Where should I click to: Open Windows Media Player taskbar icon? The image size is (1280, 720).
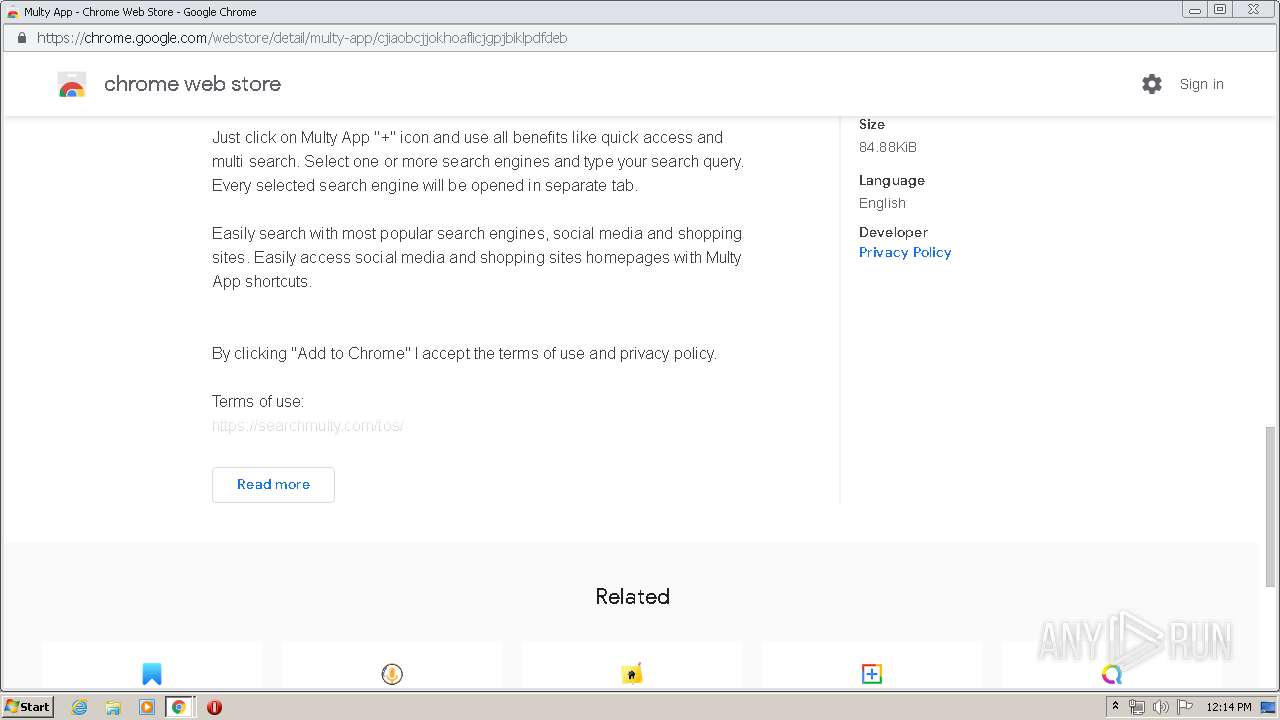147,707
